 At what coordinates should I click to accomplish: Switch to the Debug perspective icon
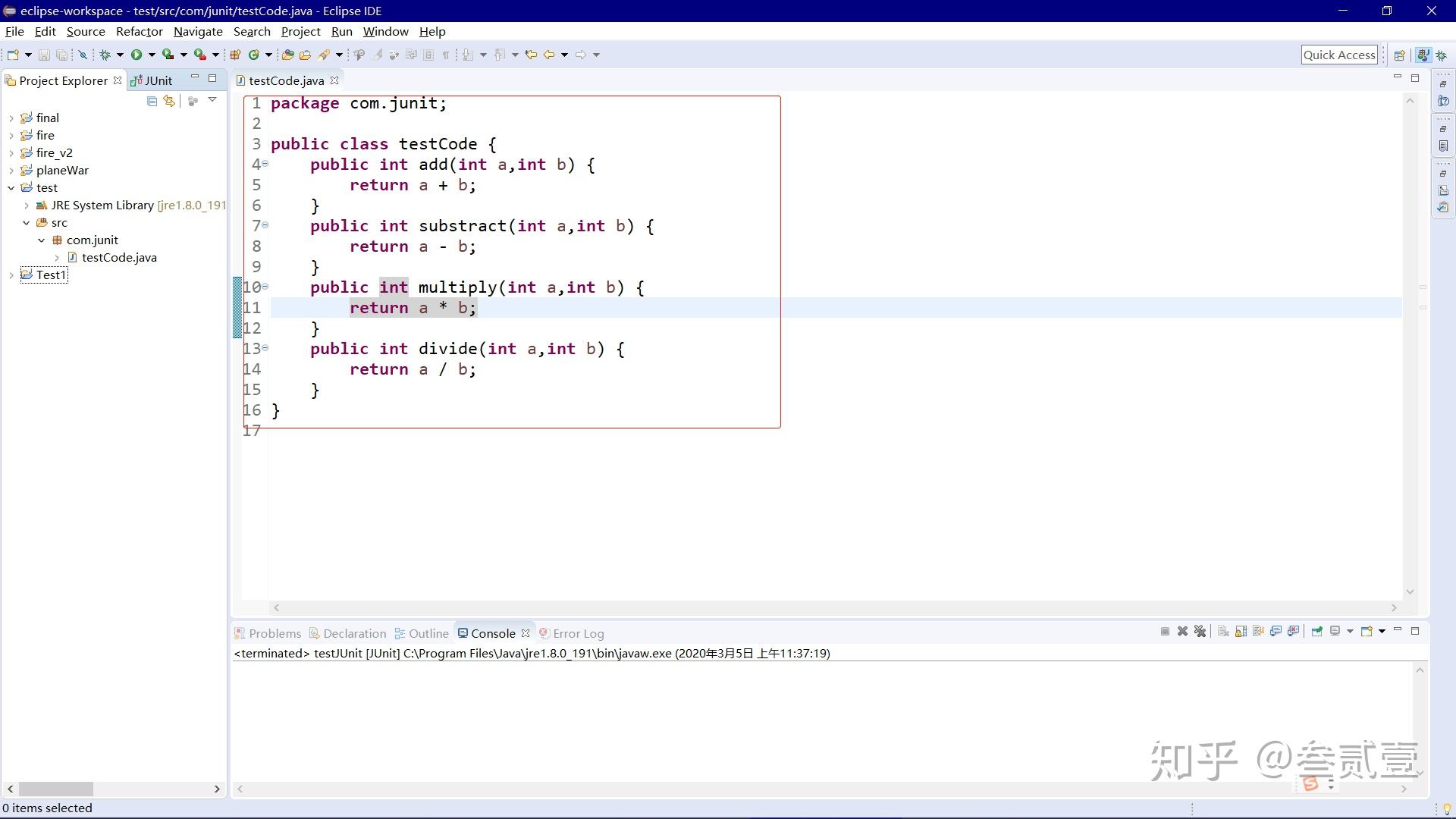tap(1442, 55)
